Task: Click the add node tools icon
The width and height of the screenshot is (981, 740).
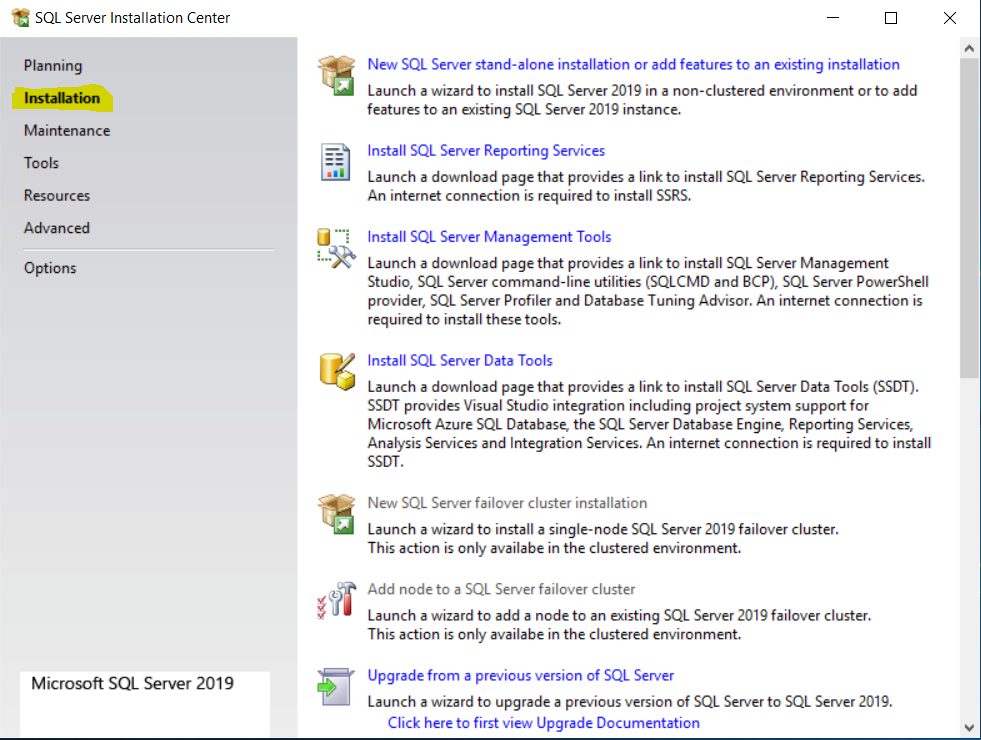Action: (336, 600)
